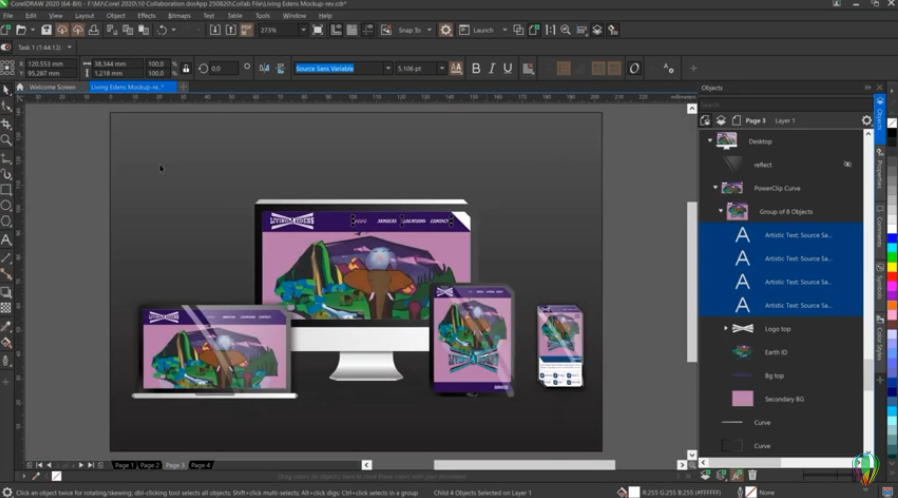Click the New document icon
Image resolution: width=898 pixels, height=498 pixels.
6,30
